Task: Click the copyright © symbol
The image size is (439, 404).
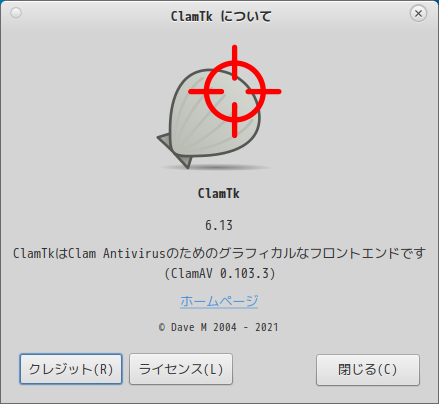Action: tap(162, 327)
